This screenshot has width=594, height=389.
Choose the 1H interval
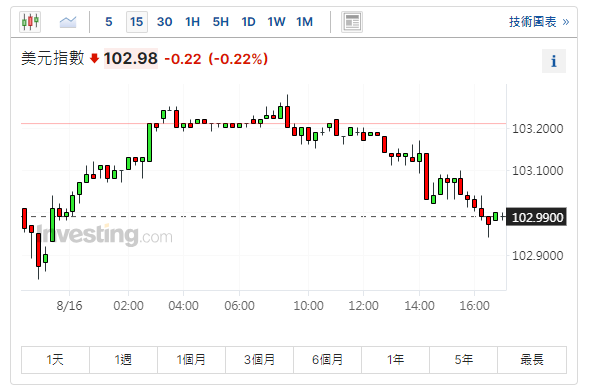[192, 22]
